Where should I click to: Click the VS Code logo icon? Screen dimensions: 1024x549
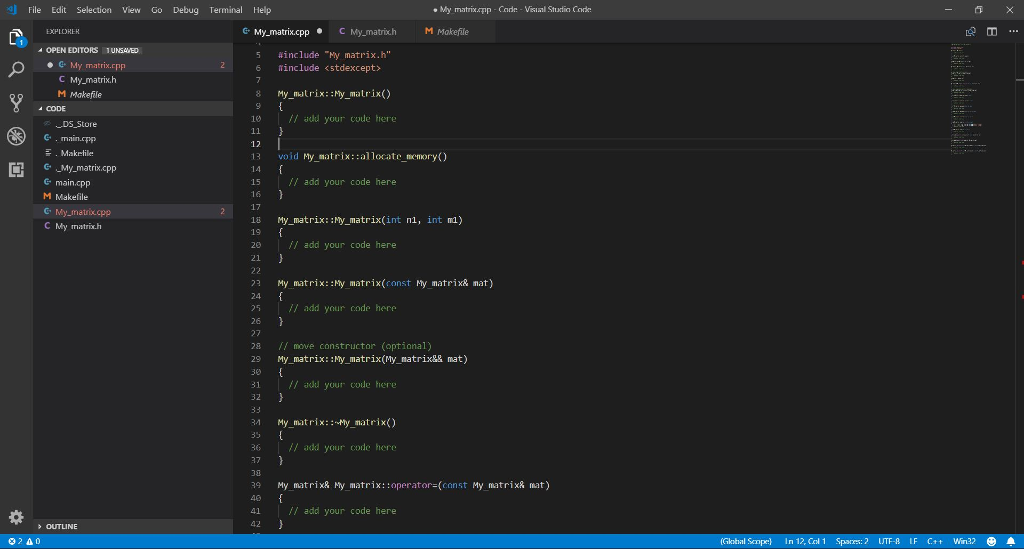(11, 9)
